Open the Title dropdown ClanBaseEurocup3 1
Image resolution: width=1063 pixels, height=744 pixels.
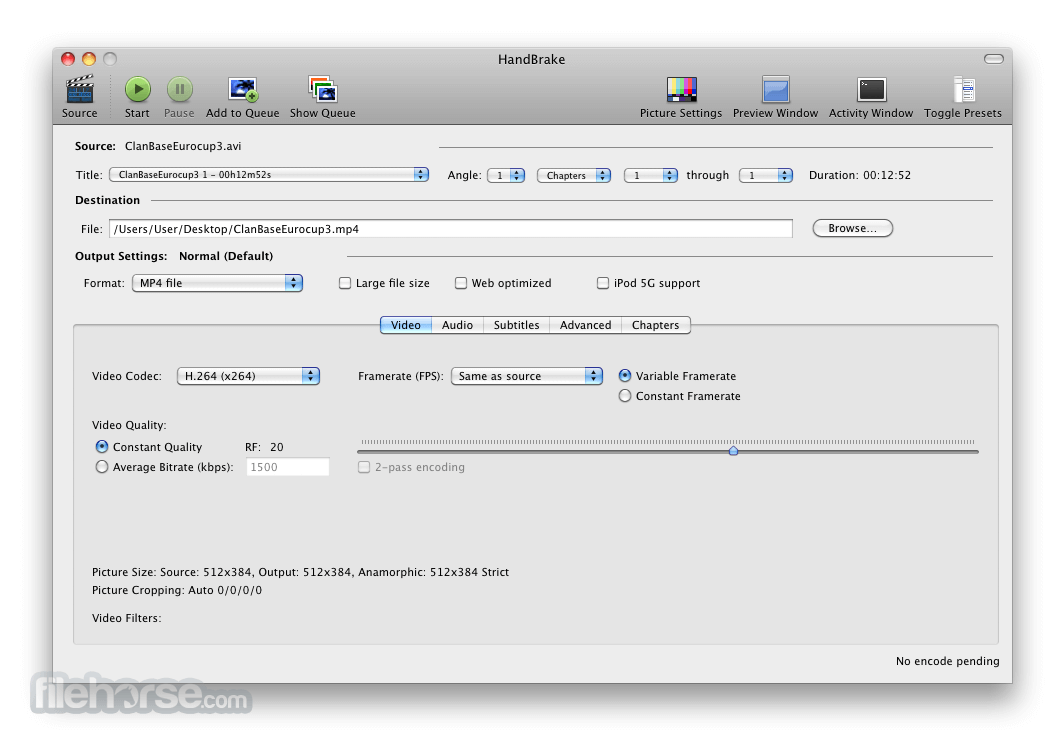pos(268,174)
